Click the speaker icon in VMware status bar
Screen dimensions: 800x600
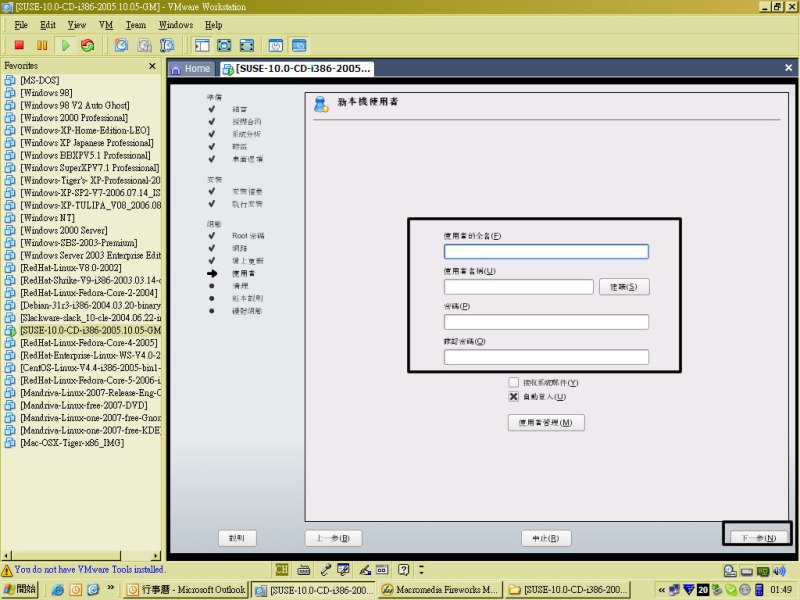[779, 571]
